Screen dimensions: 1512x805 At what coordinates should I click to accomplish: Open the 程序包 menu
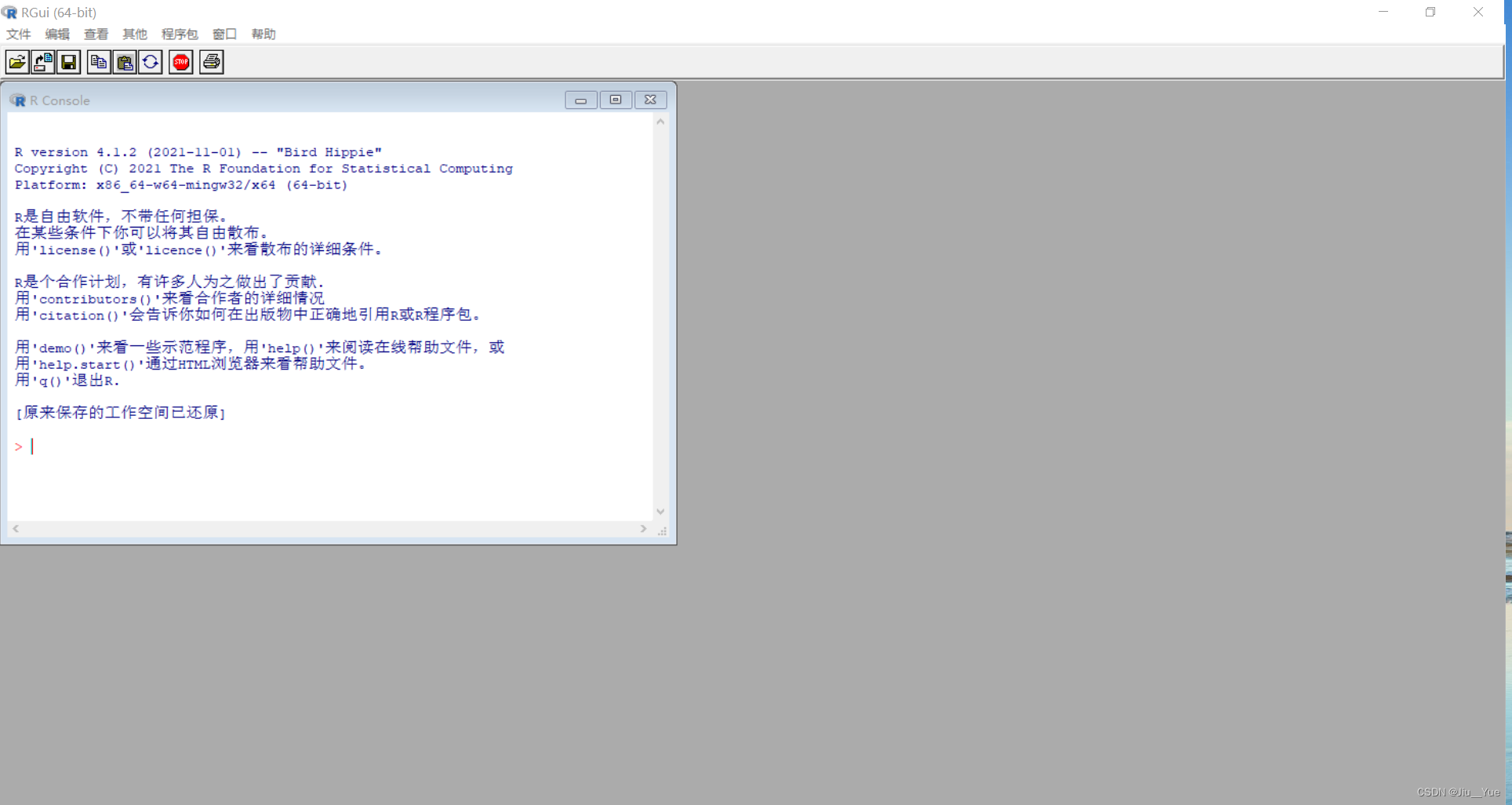point(180,35)
